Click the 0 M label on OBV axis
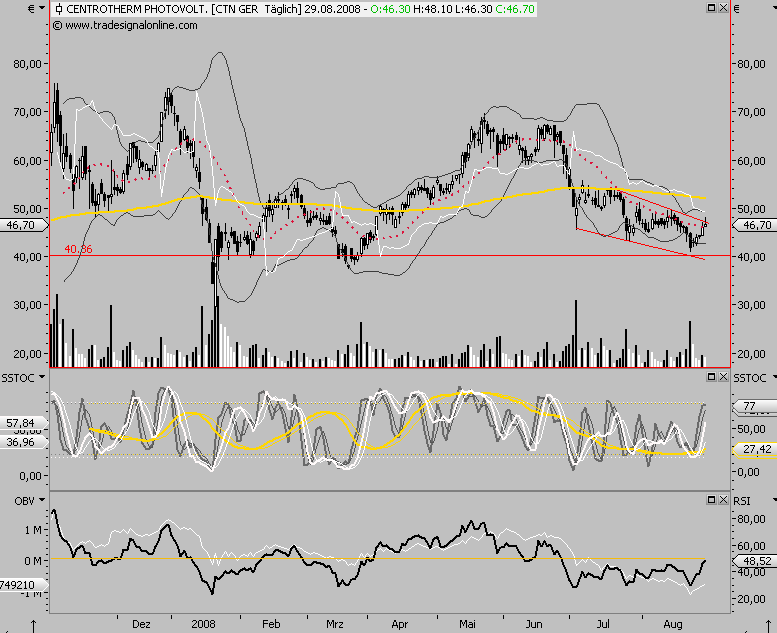Screen dimensions: 777x633 click(33, 561)
